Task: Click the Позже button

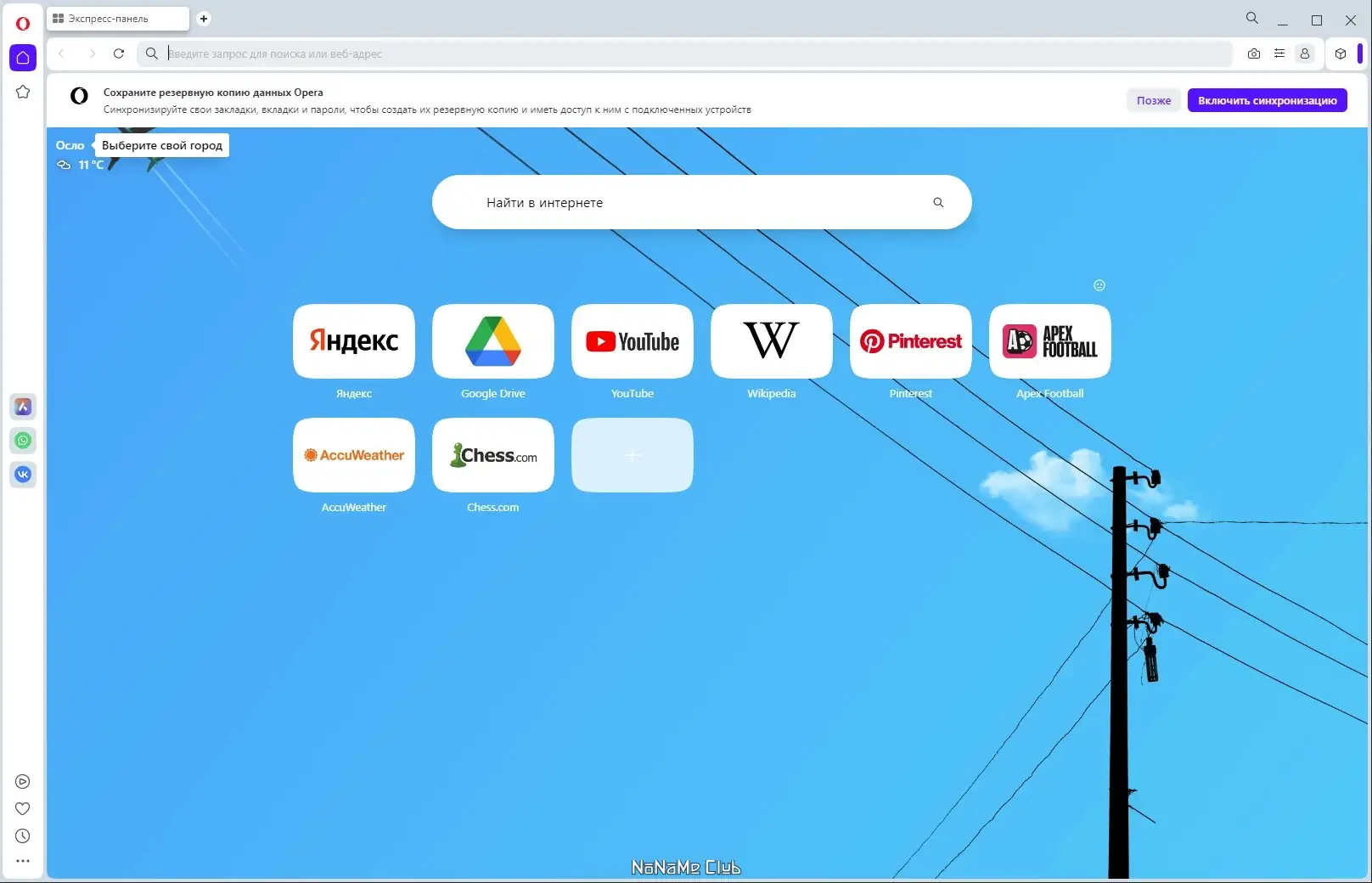Action: coord(1154,100)
